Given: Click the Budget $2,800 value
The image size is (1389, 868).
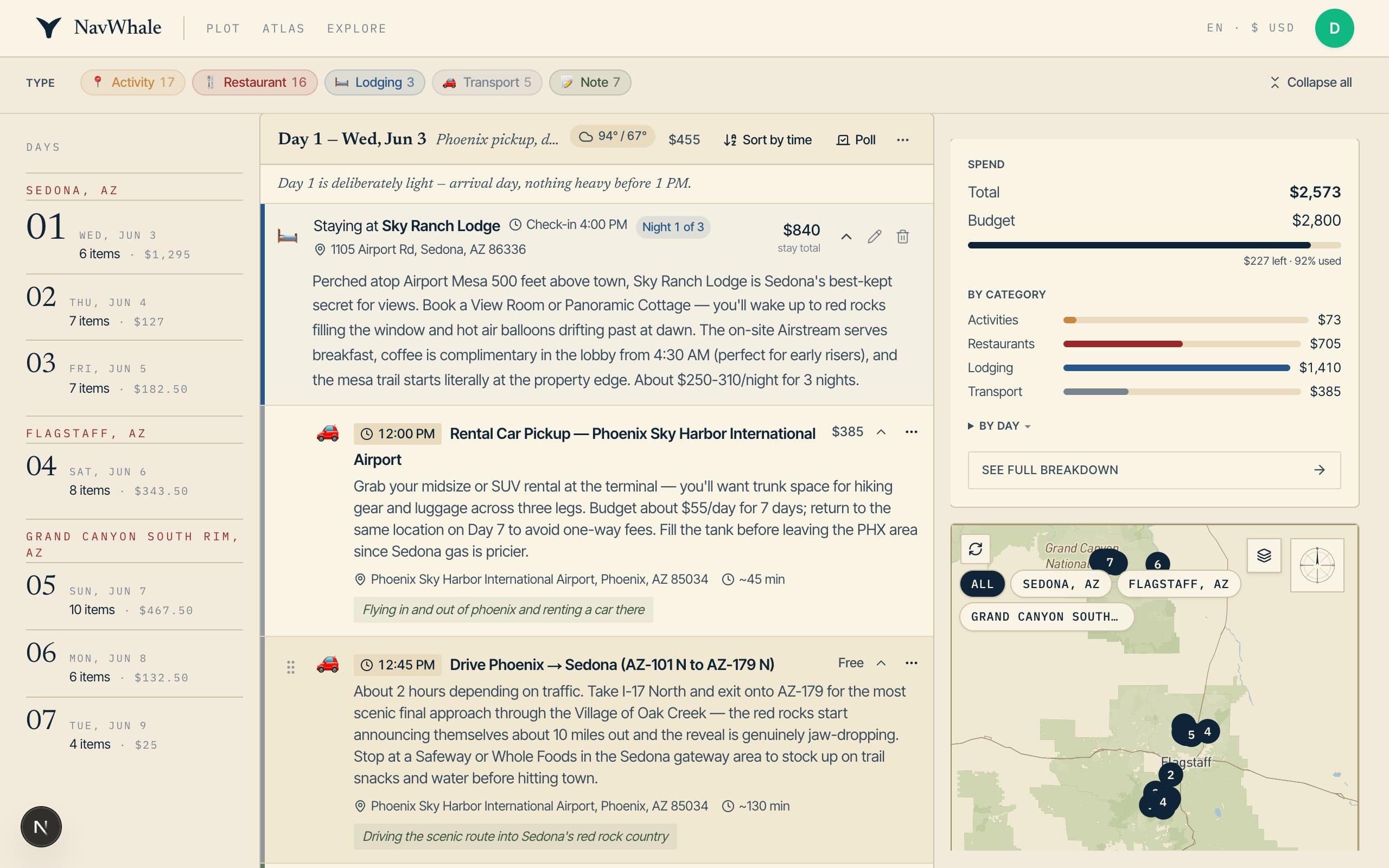Looking at the screenshot, I should point(1316,220).
